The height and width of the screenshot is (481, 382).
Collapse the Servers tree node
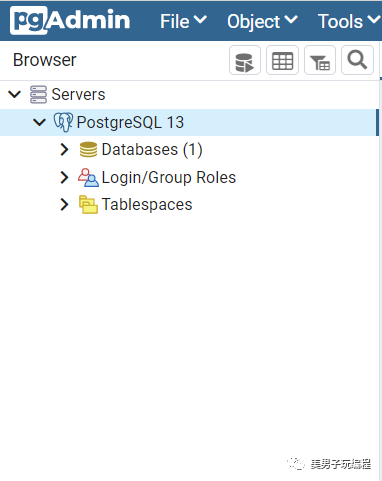point(15,94)
